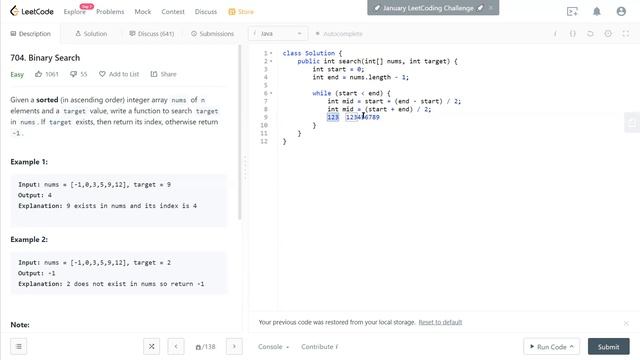Viewport: 640px width, 360px height.
Task: Collapse line 1 class fold arrow
Action: [x=271, y=53]
